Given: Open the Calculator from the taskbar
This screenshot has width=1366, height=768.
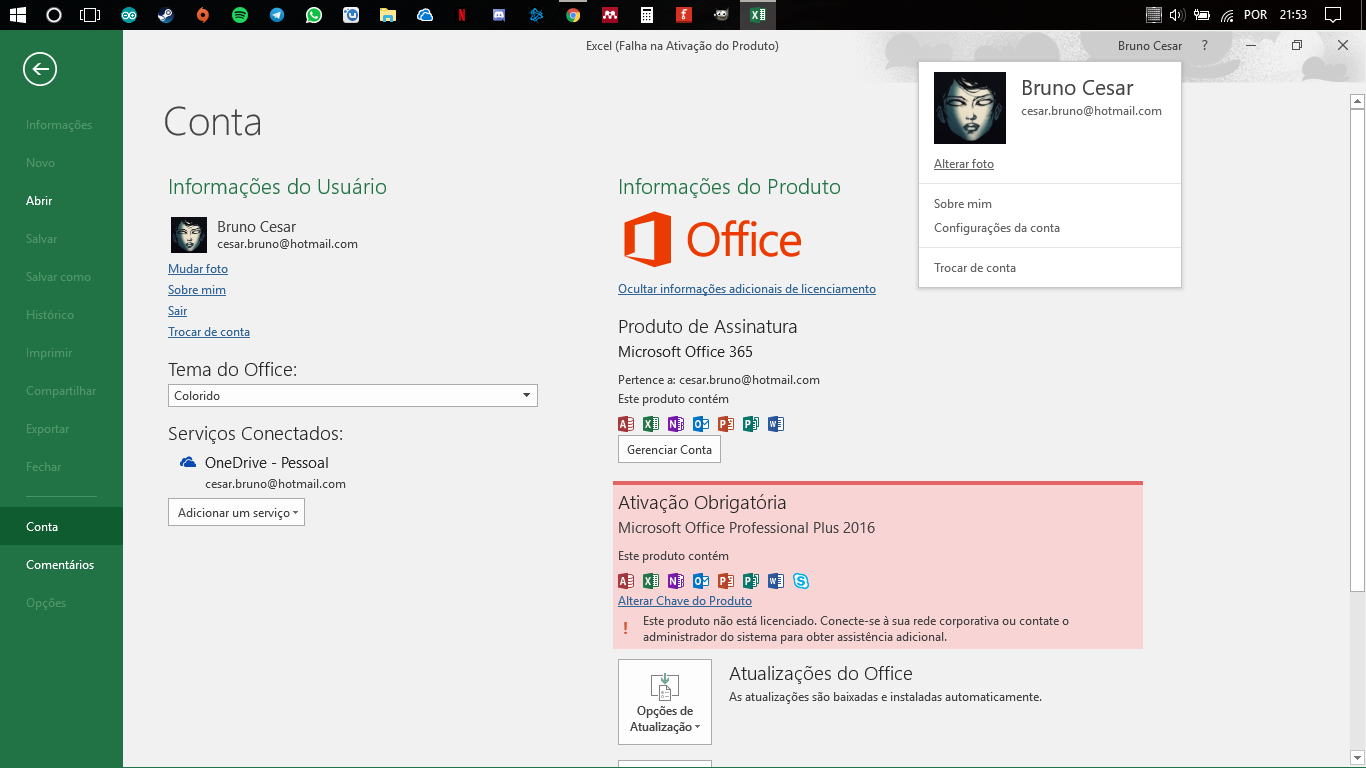Looking at the screenshot, I should pyautogui.click(x=647, y=15).
